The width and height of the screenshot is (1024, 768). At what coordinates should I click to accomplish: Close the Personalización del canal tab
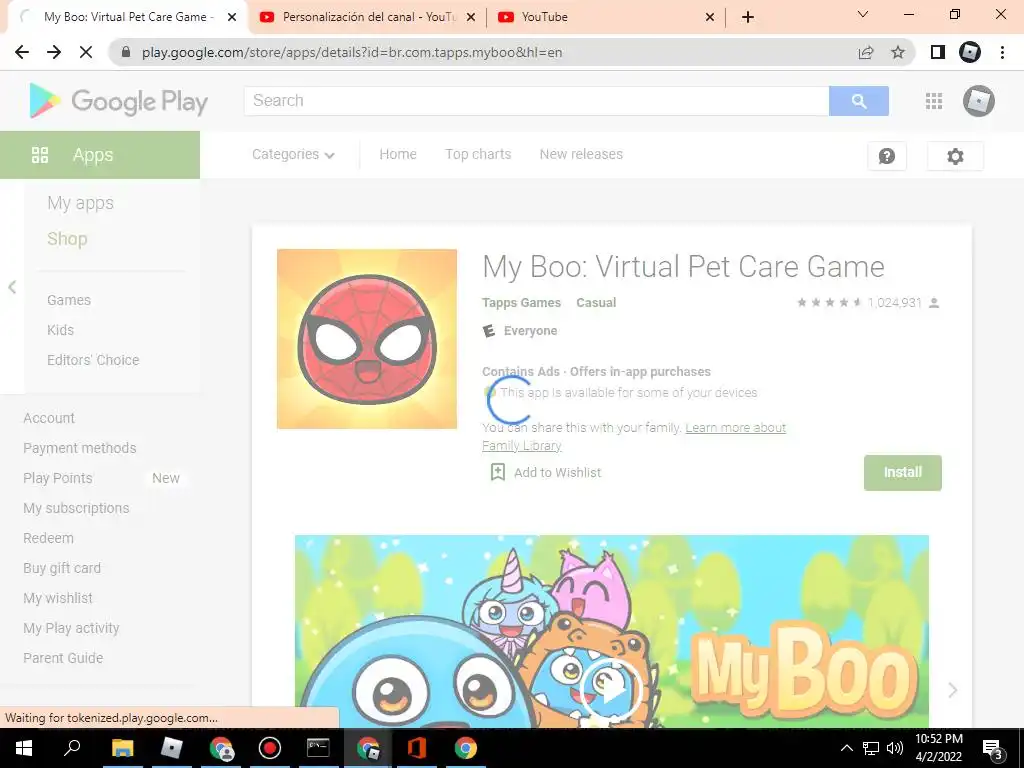(x=471, y=17)
